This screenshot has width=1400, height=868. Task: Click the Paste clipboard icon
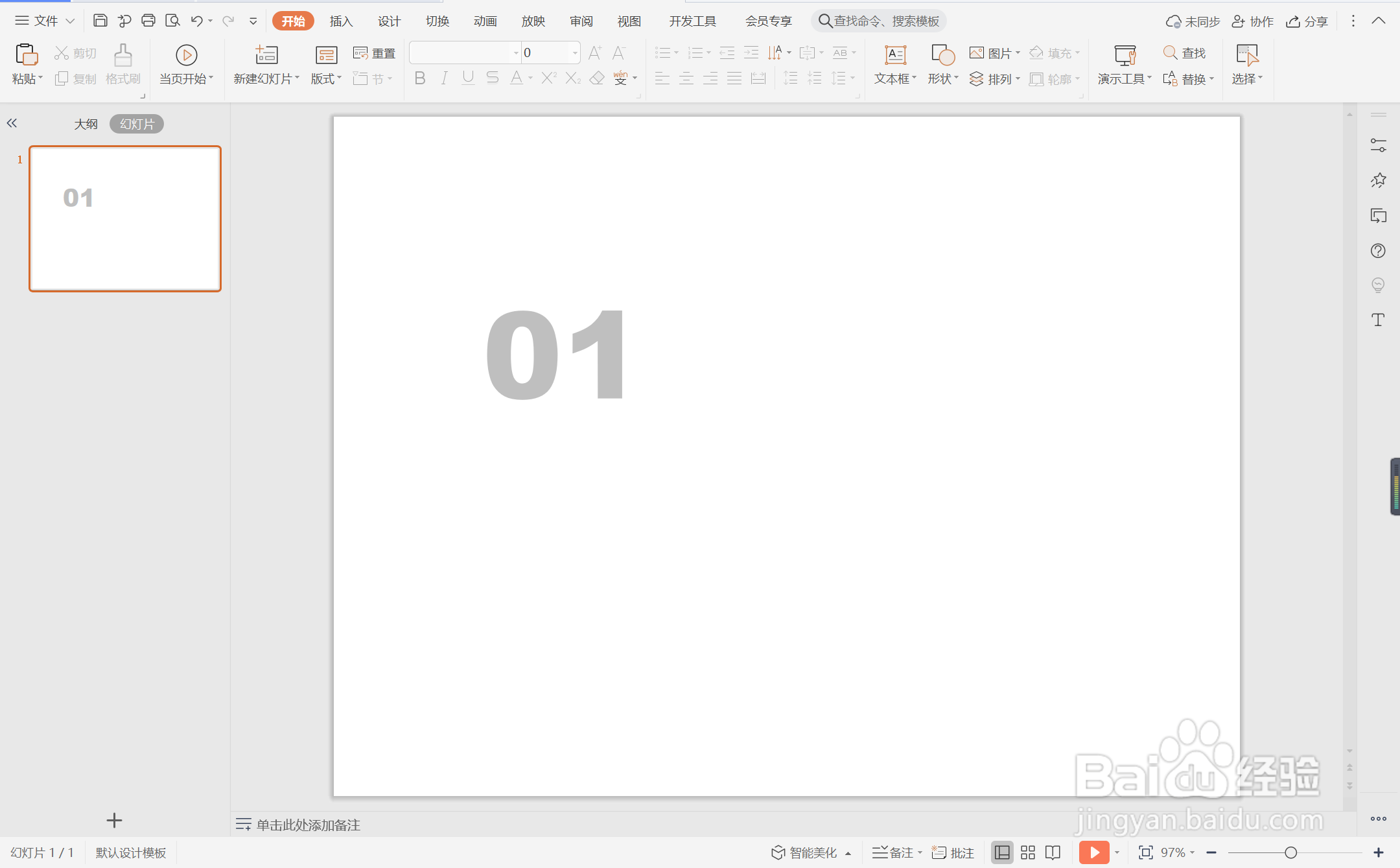pyautogui.click(x=26, y=54)
